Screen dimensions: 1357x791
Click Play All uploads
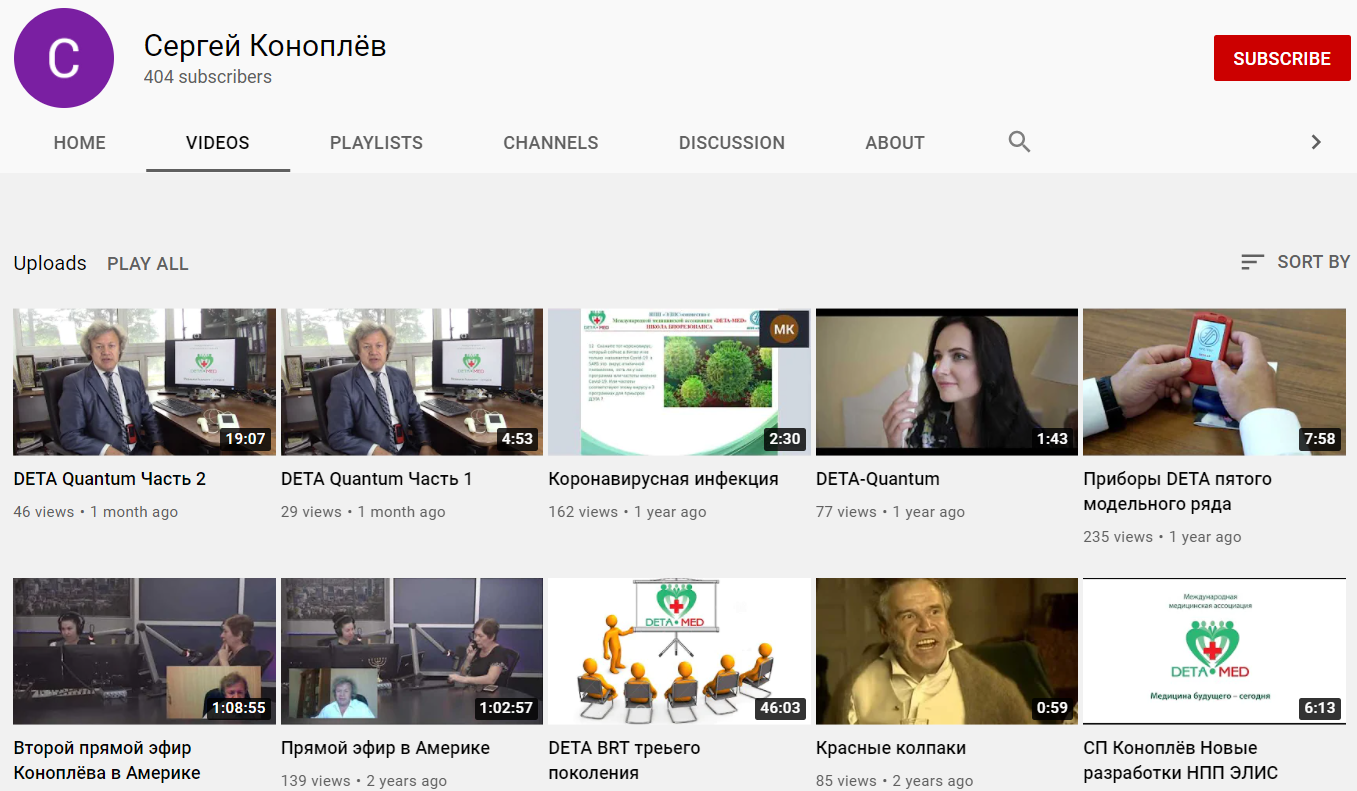148,264
